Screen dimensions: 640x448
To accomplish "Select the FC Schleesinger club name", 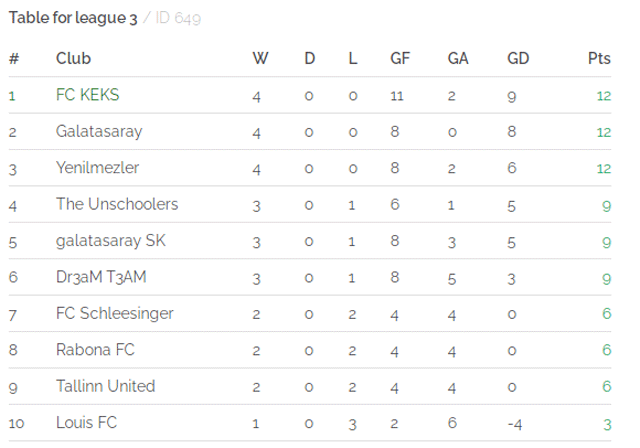I will click(115, 314).
